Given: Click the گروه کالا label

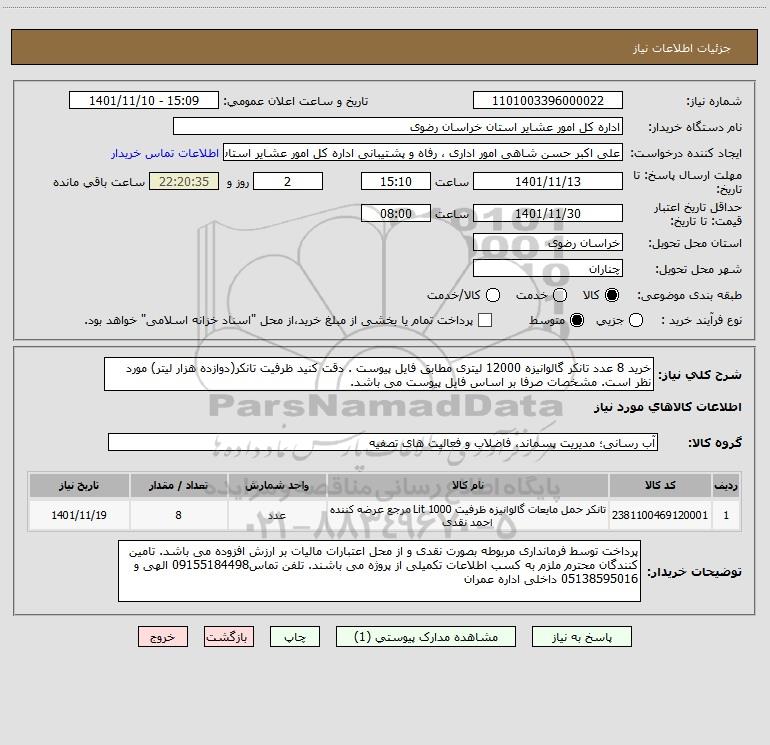Looking at the screenshot, I should click(x=715, y=442).
